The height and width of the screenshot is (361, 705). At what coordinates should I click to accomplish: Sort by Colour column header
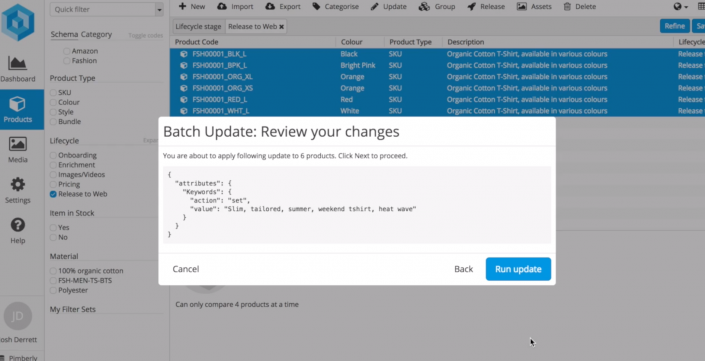tap(352, 42)
